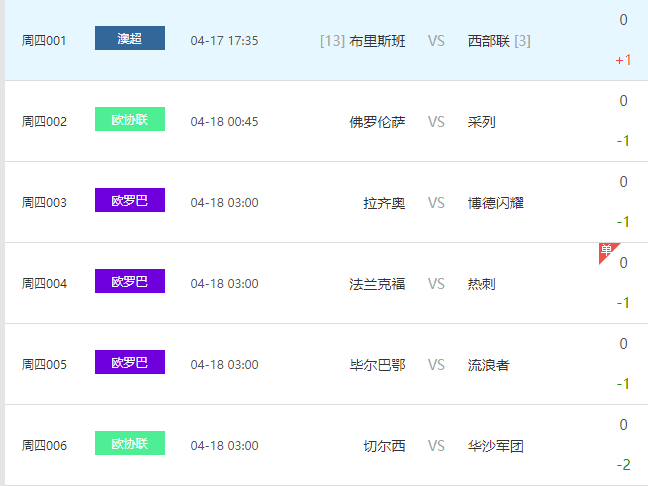
Task: Click the 单 single-bet badge on 周四004
Action: coord(607,251)
